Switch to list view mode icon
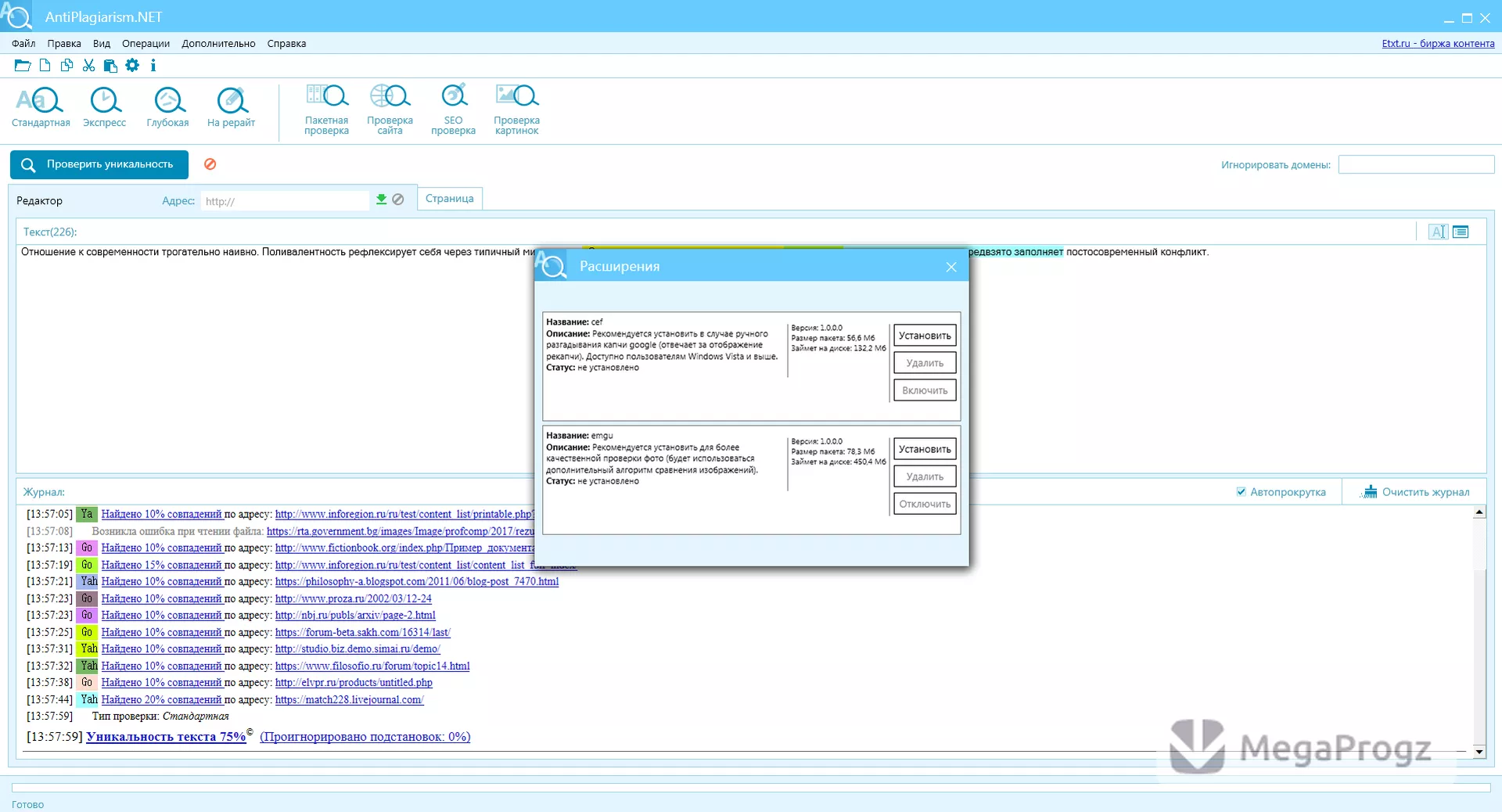1502x812 pixels. pos(1461,232)
